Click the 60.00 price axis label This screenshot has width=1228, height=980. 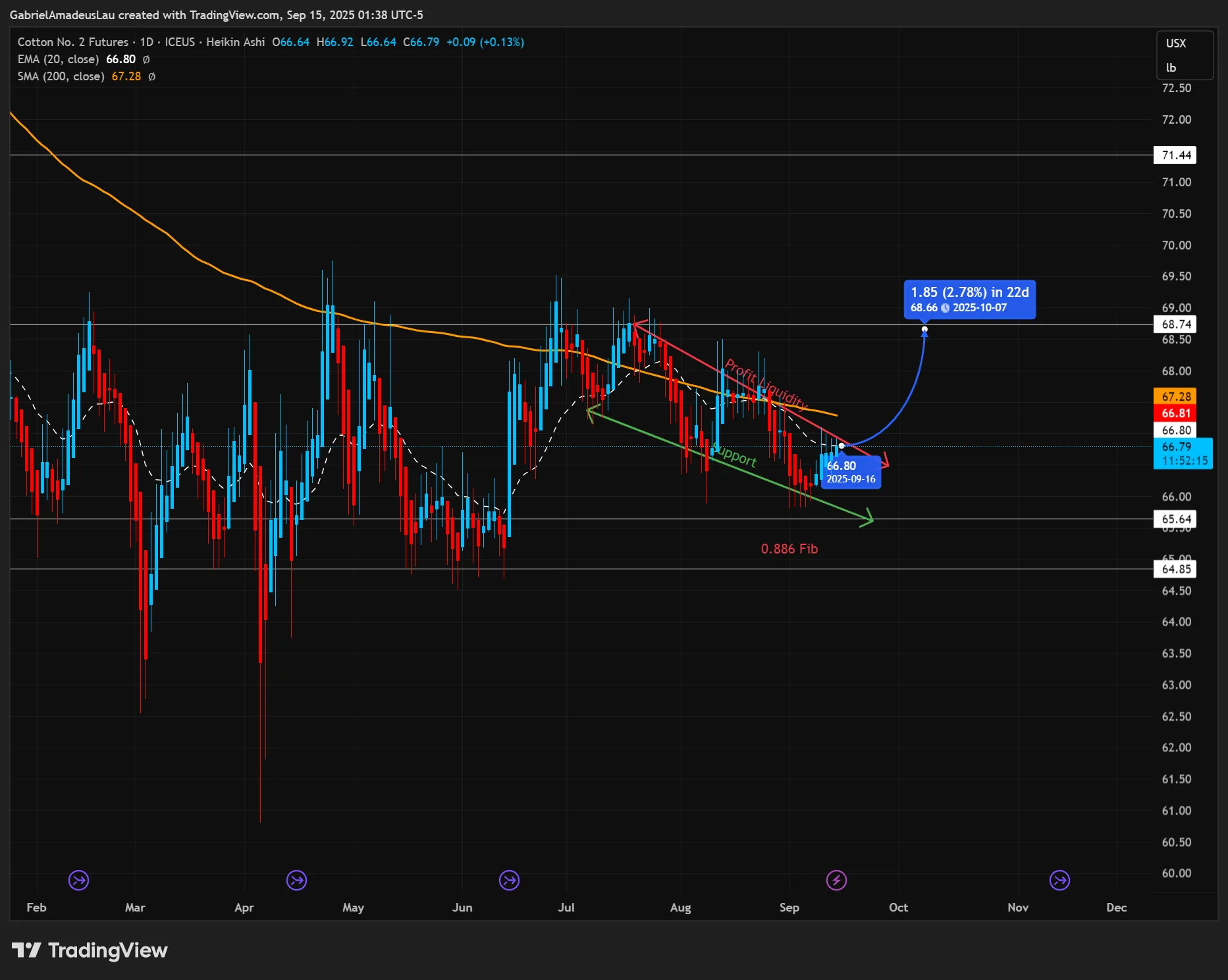point(1176,873)
